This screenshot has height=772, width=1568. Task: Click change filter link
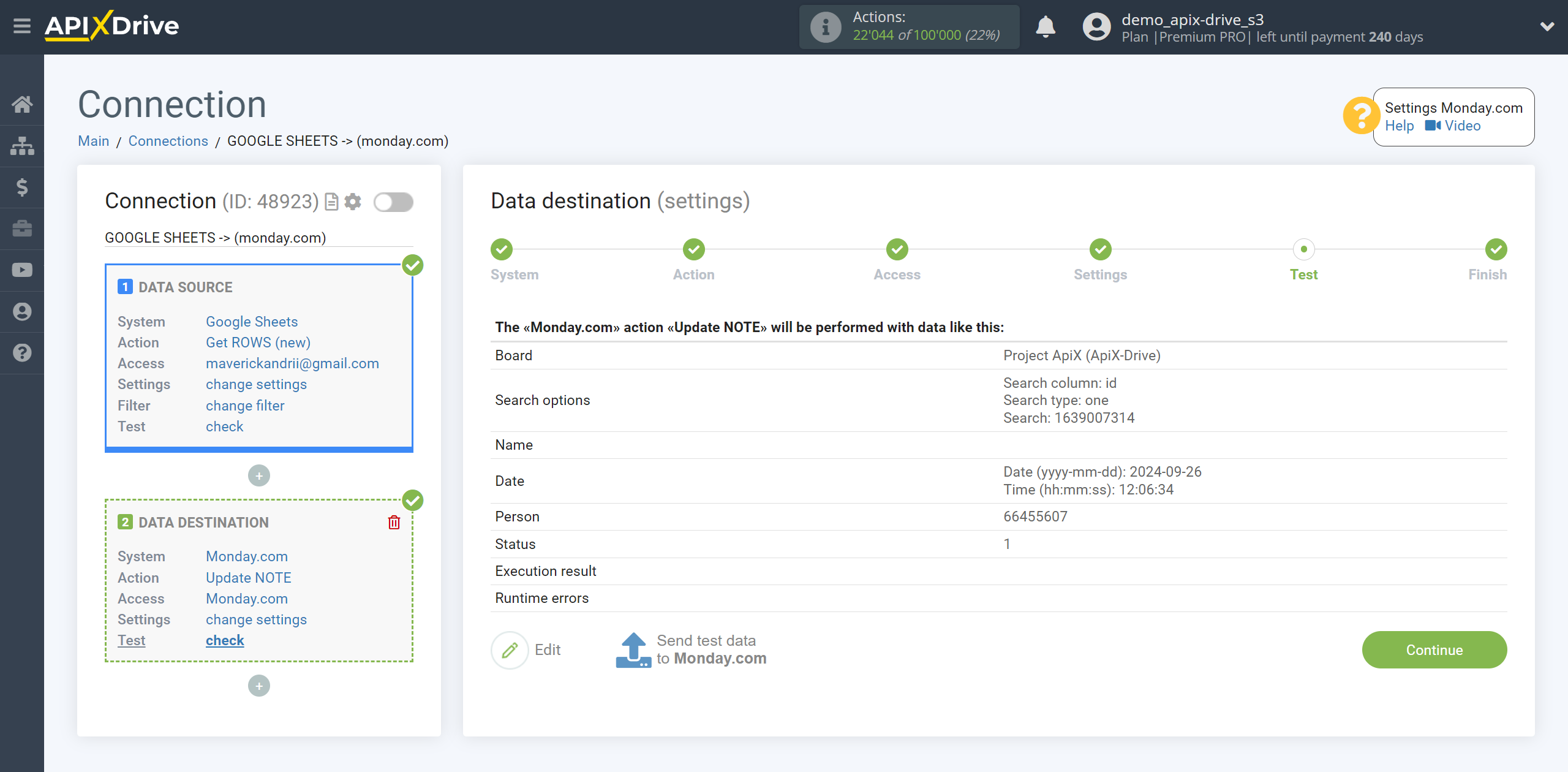point(245,406)
